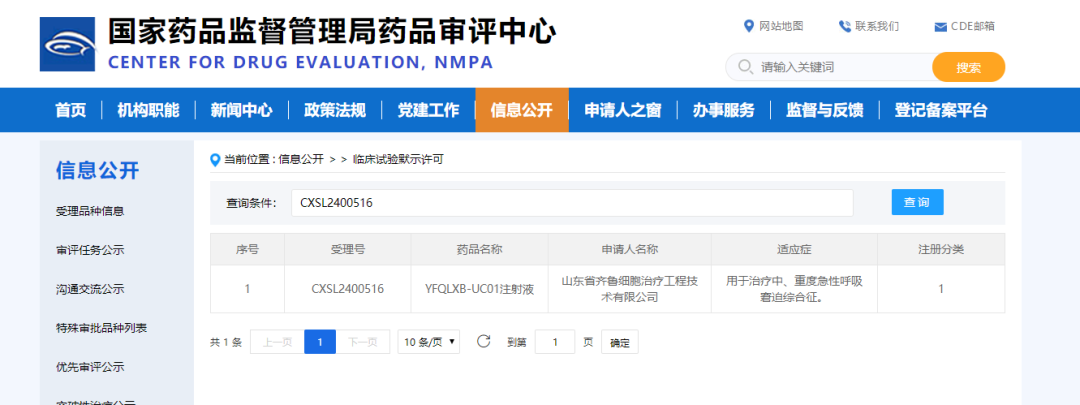The height and width of the screenshot is (405, 1080).
Task: Open the 信息公开 navigation tab
Action: click(x=521, y=110)
